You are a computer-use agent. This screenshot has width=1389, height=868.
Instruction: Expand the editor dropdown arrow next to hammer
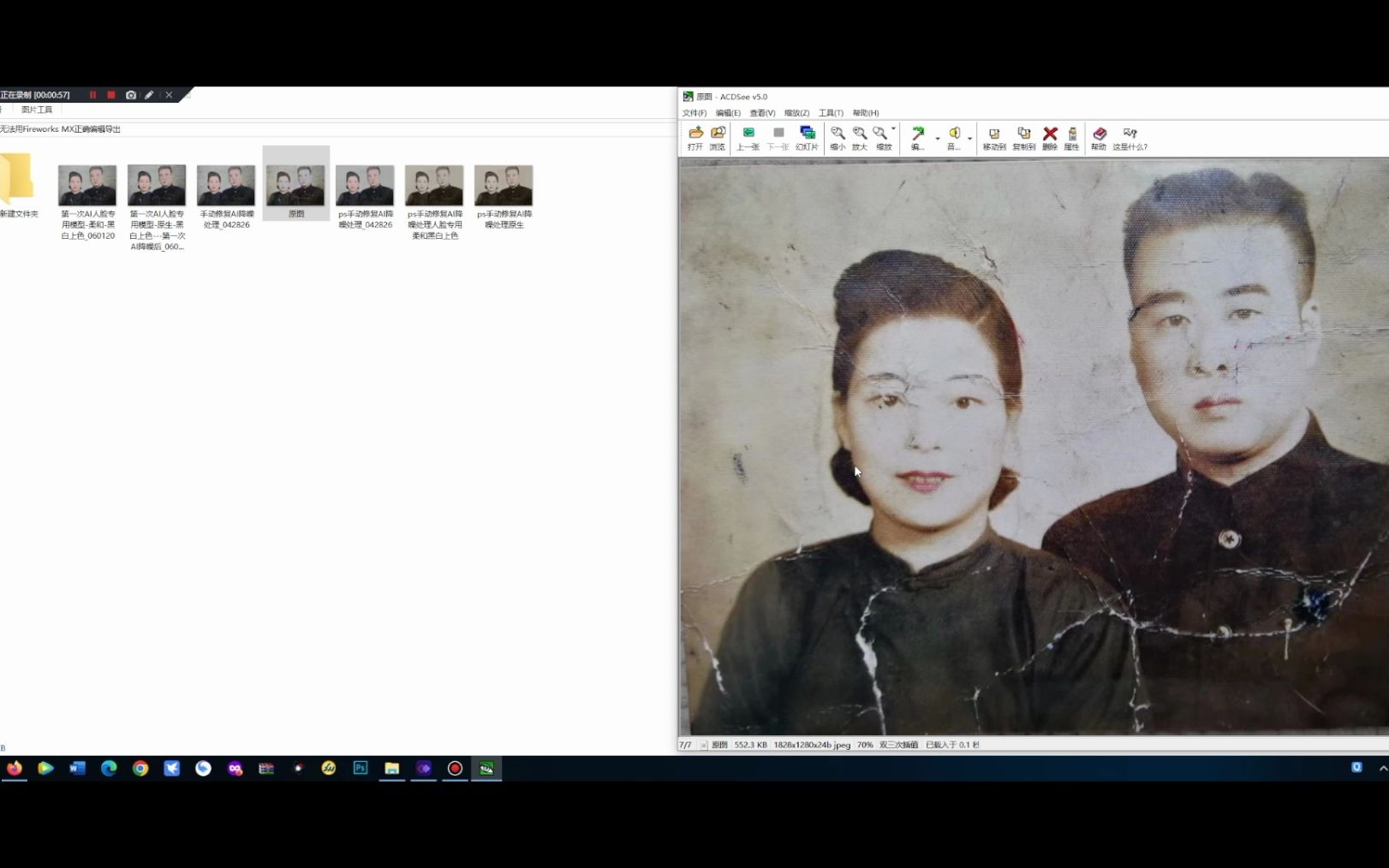[937, 139]
